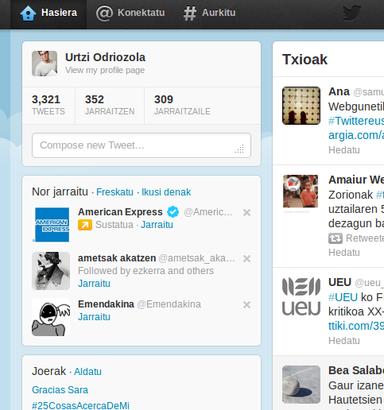Open the 352 Jarraitzen list
The width and height of the screenshot is (384, 410).
coord(109,105)
